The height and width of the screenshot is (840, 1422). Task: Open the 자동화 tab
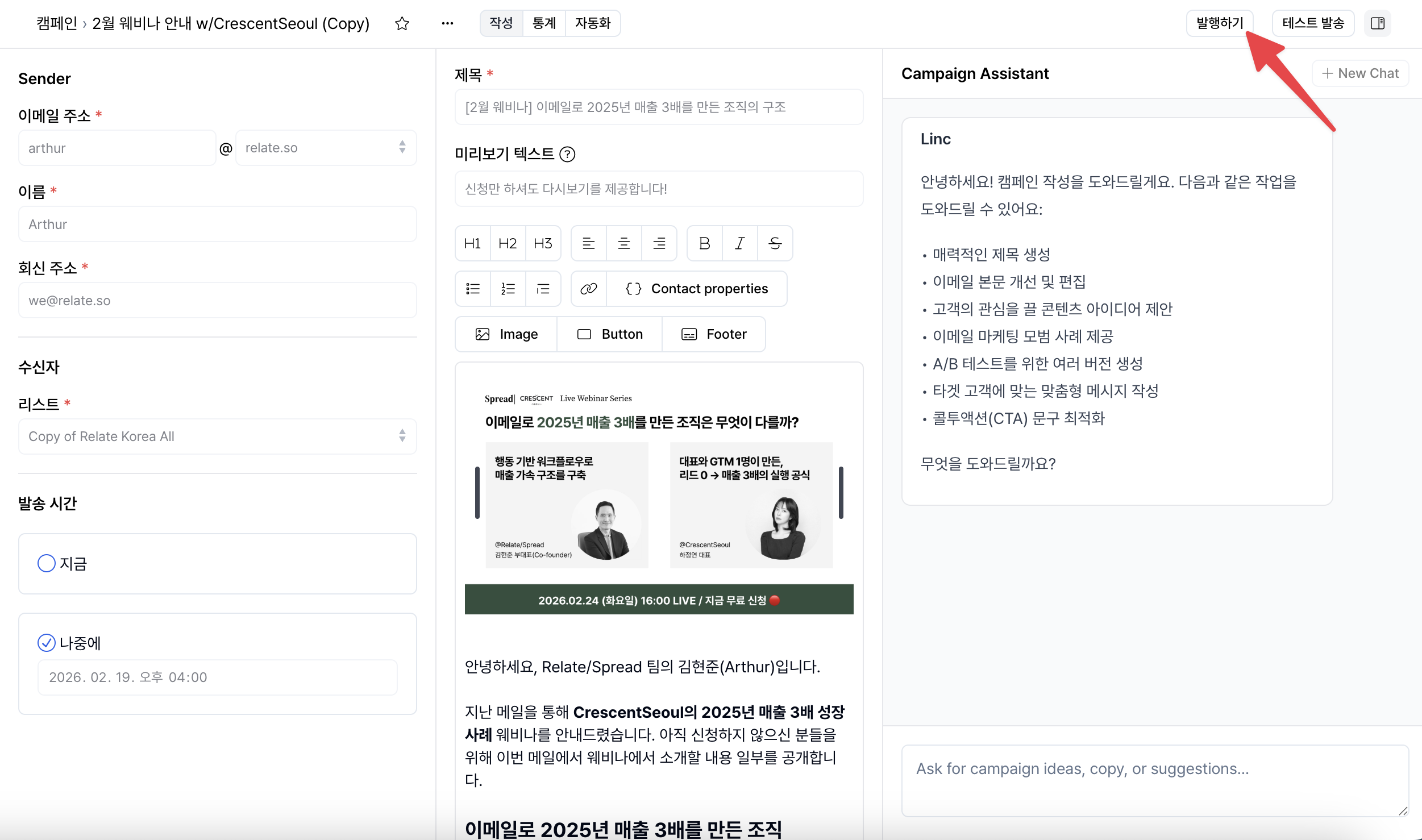(x=593, y=23)
